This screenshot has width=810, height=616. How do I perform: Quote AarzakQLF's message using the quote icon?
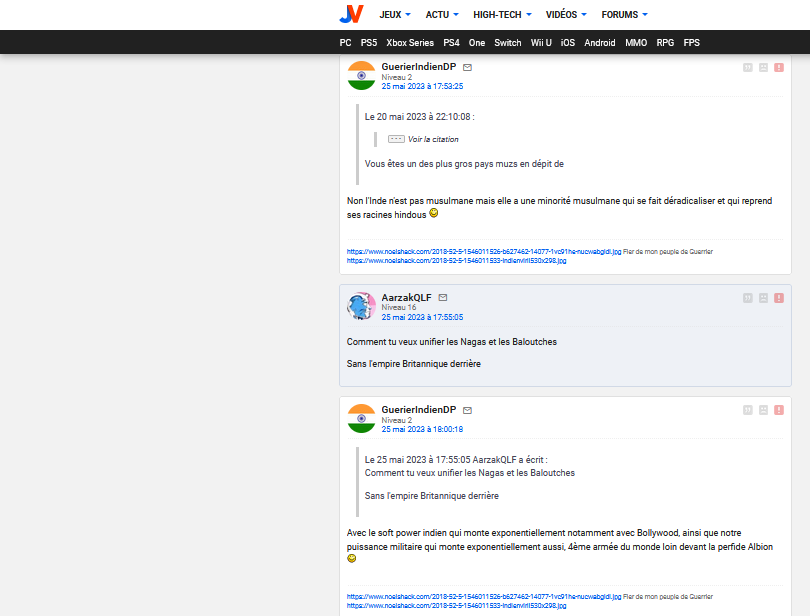747,297
